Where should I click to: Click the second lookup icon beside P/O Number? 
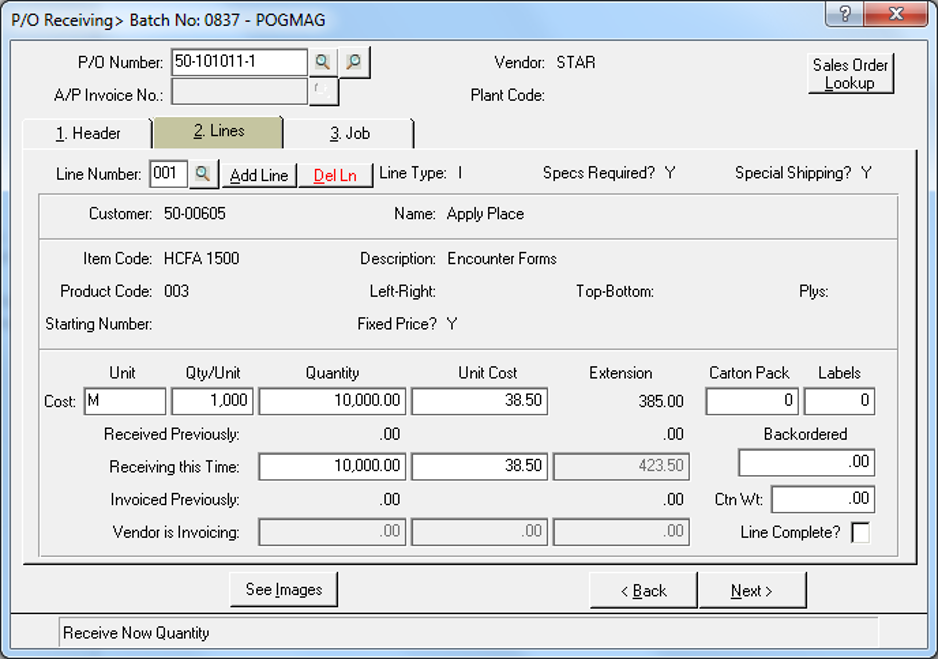tap(354, 62)
